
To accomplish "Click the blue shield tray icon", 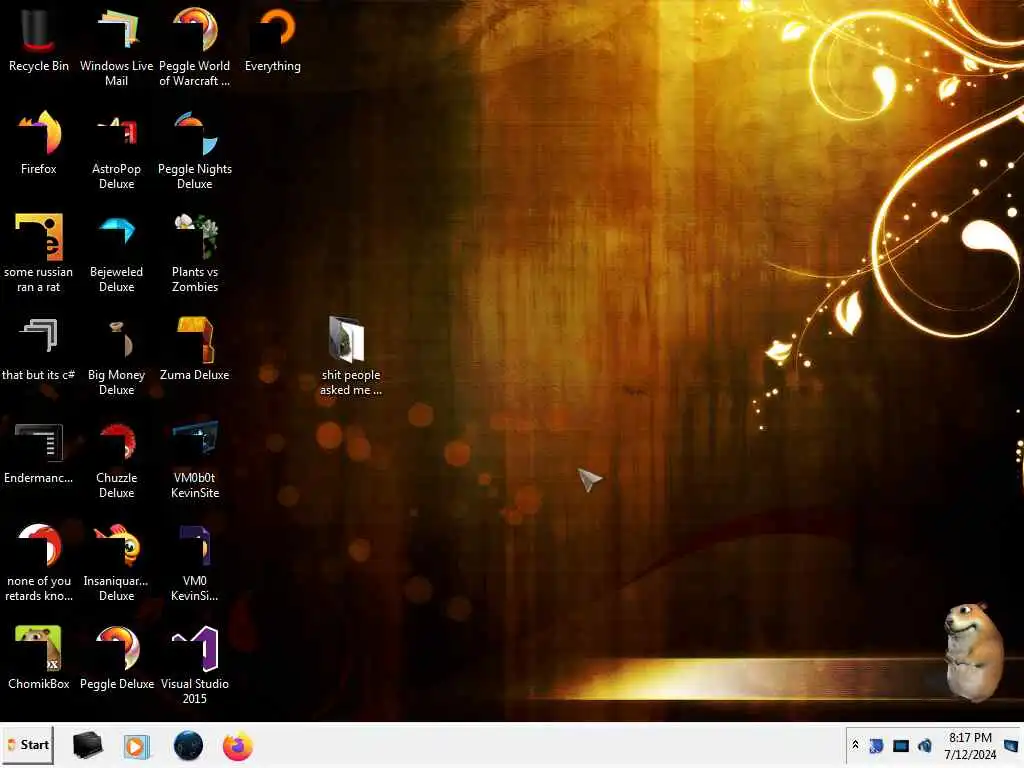I will 876,746.
